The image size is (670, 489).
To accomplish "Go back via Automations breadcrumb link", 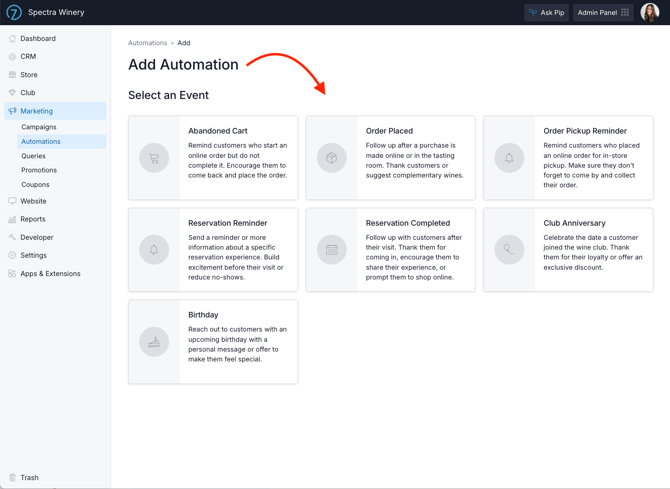I will point(147,43).
